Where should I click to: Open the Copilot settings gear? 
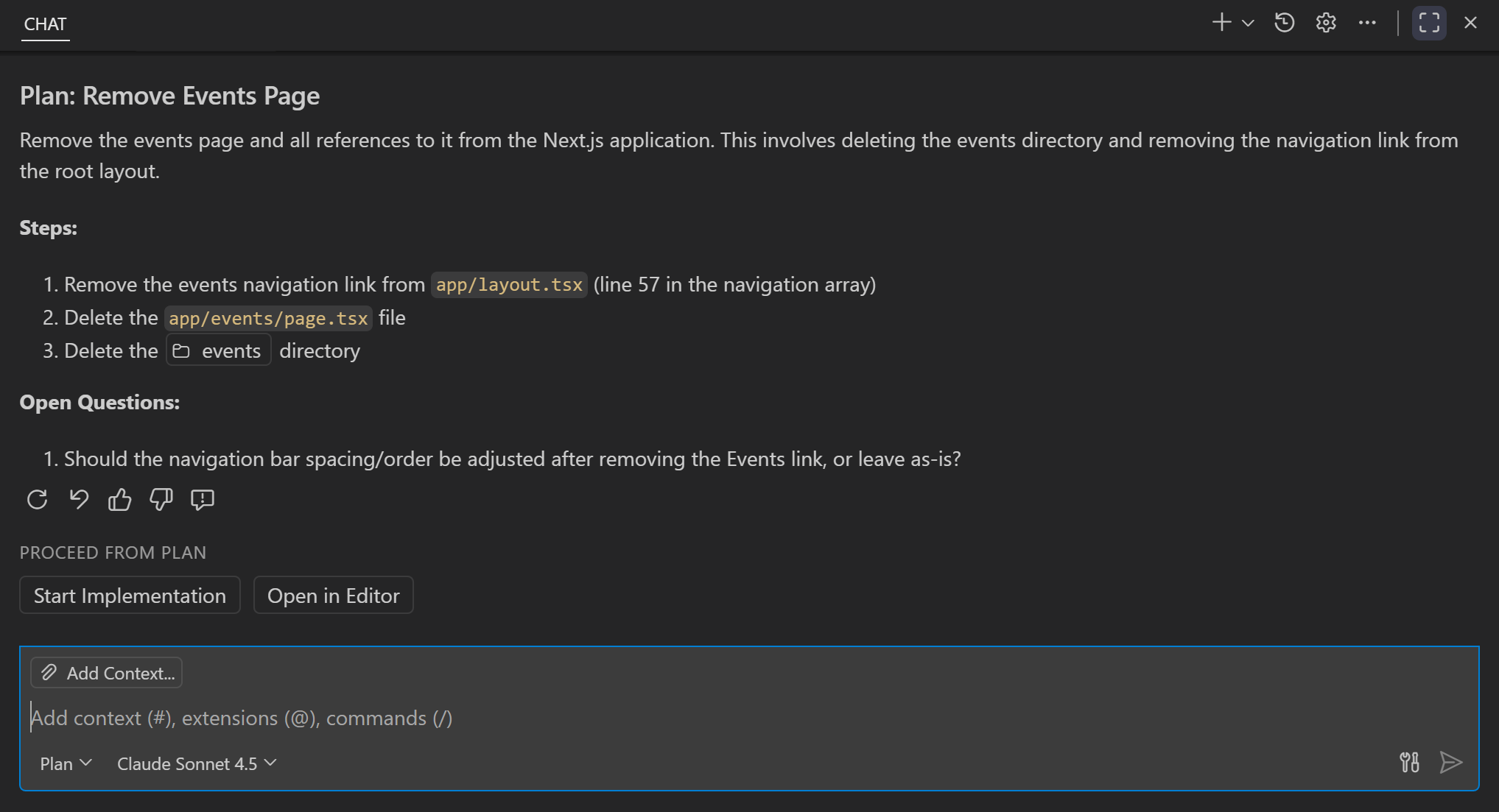(x=1325, y=23)
